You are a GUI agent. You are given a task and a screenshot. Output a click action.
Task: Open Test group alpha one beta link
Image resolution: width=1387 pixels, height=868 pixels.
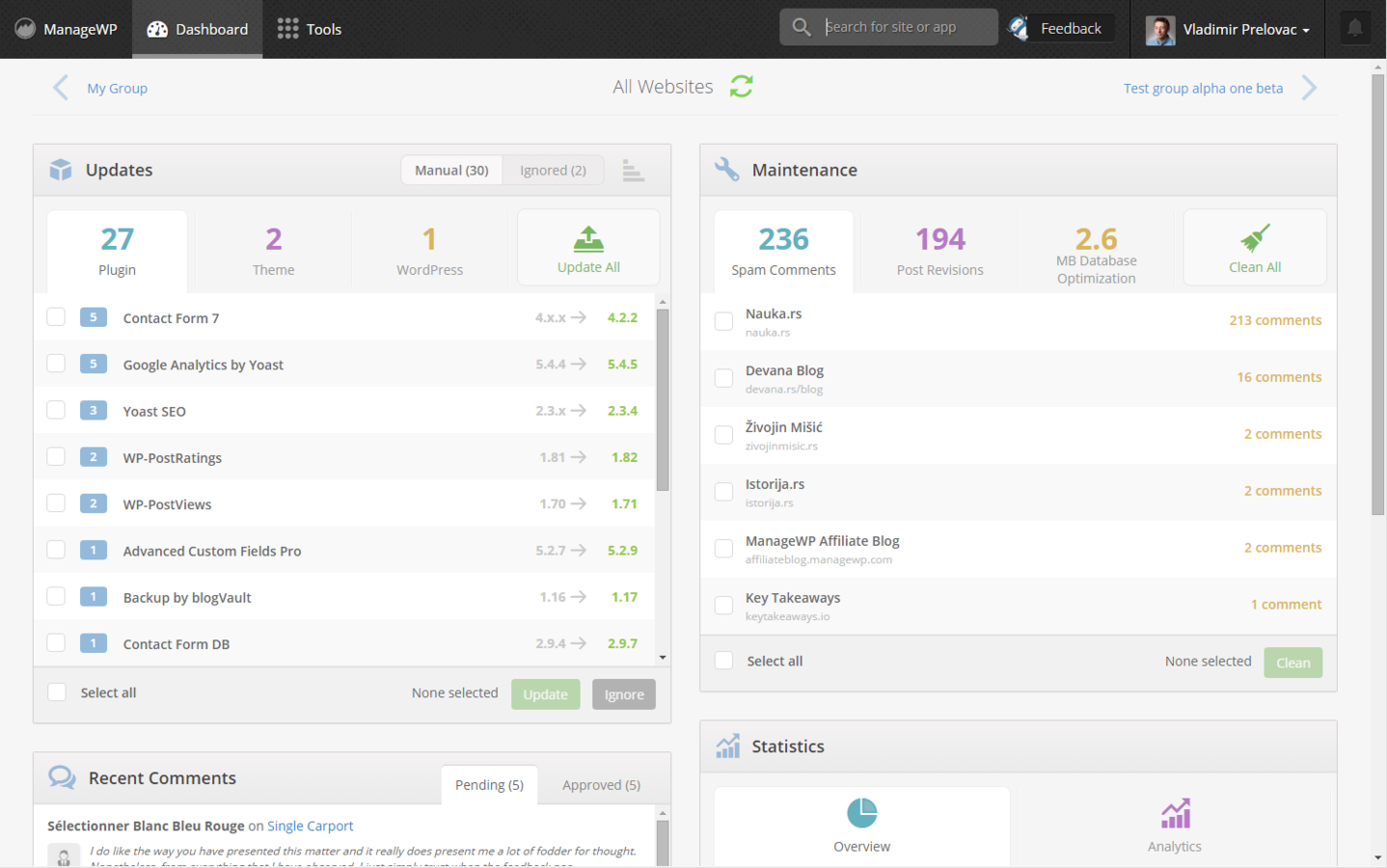coord(1203,88)
